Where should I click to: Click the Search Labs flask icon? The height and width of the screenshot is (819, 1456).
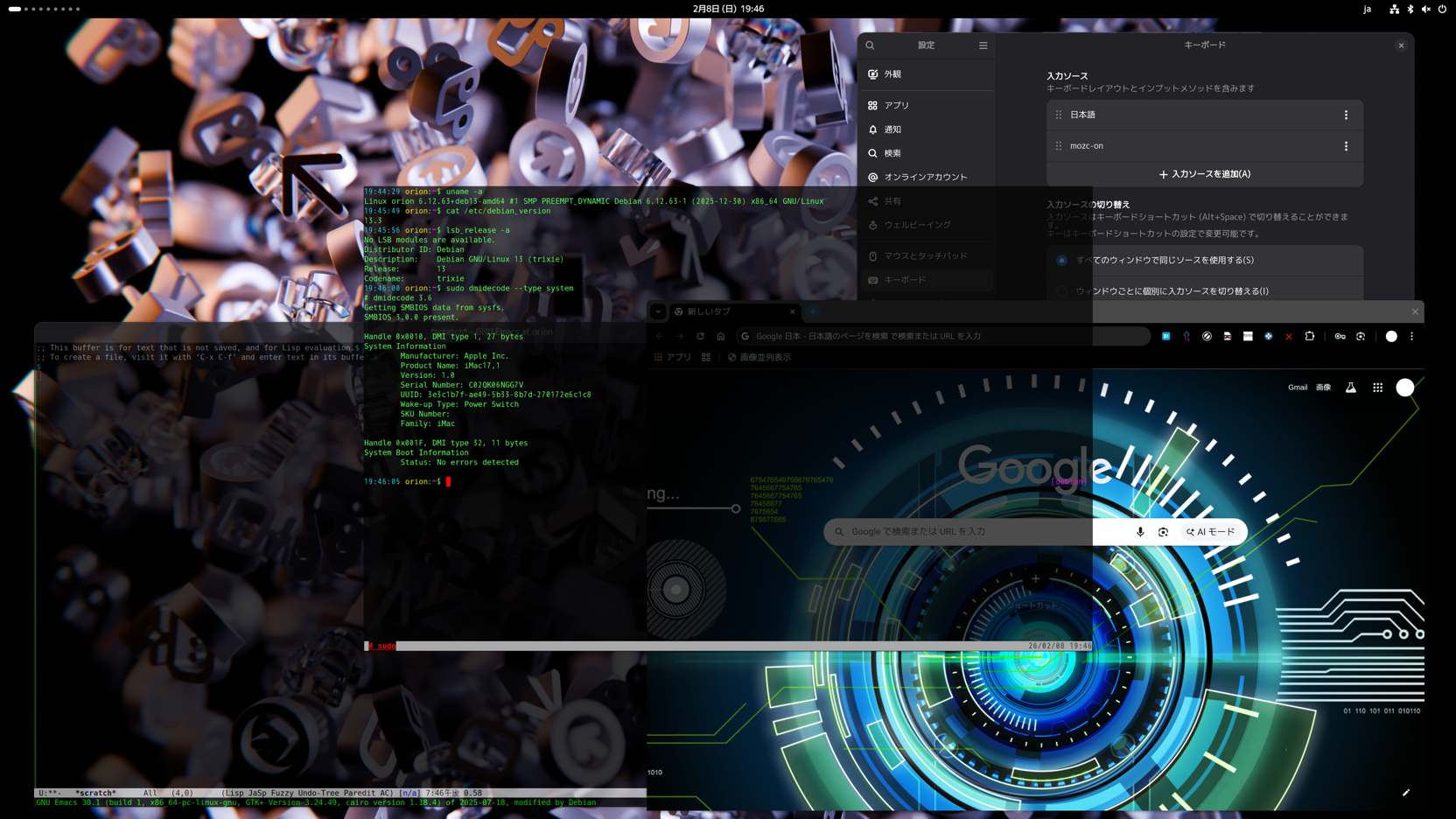tap(1351, 388)
